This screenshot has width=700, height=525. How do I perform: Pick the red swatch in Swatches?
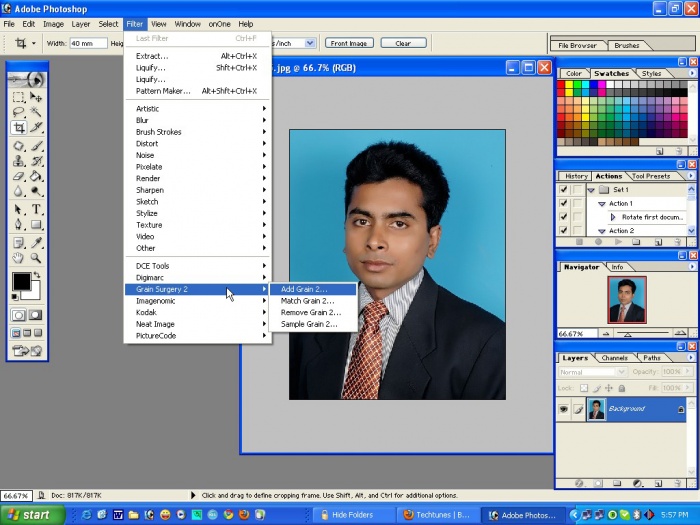[x=561, y=84]
